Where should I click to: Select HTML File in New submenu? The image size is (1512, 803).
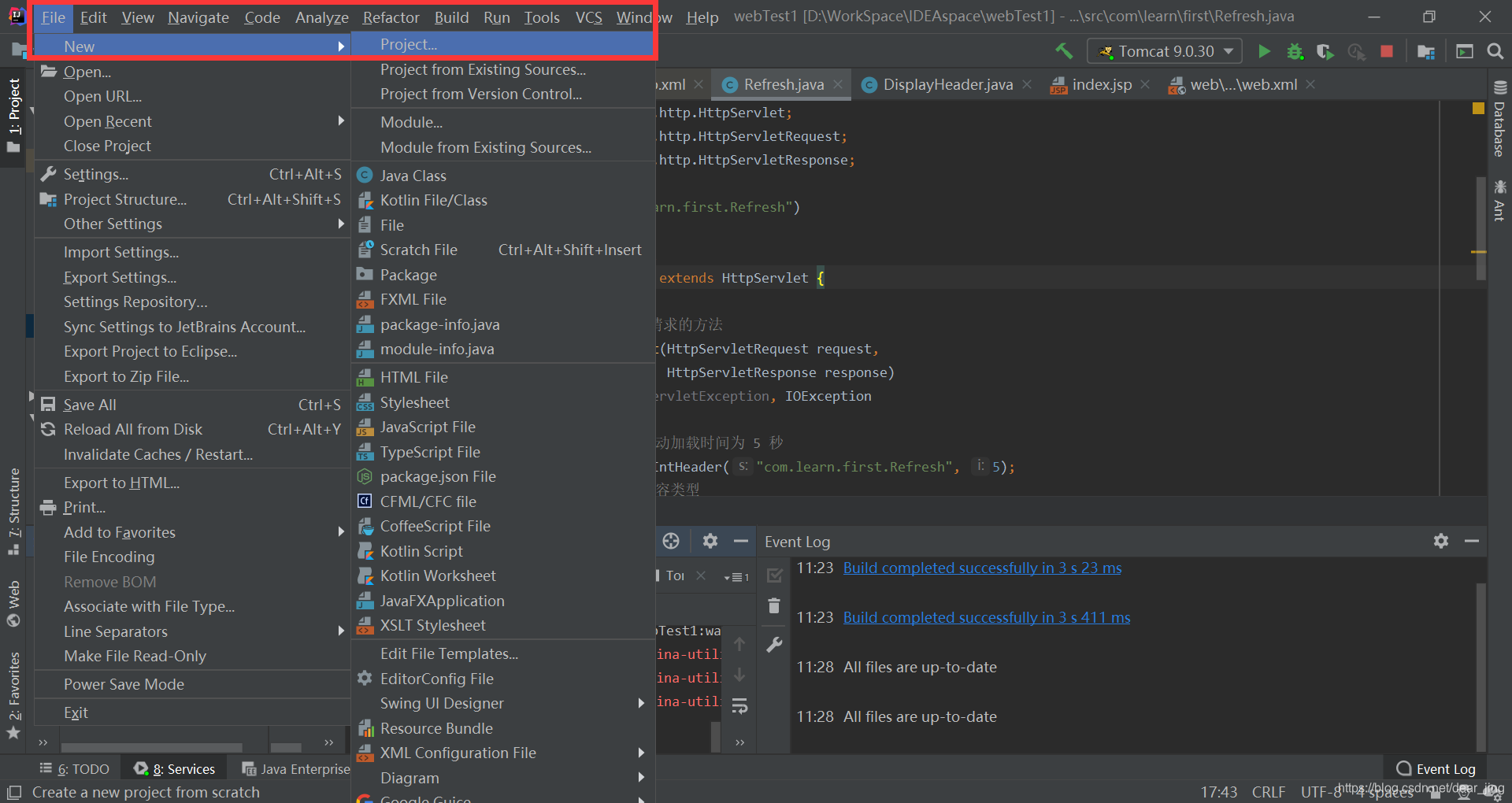503,377
